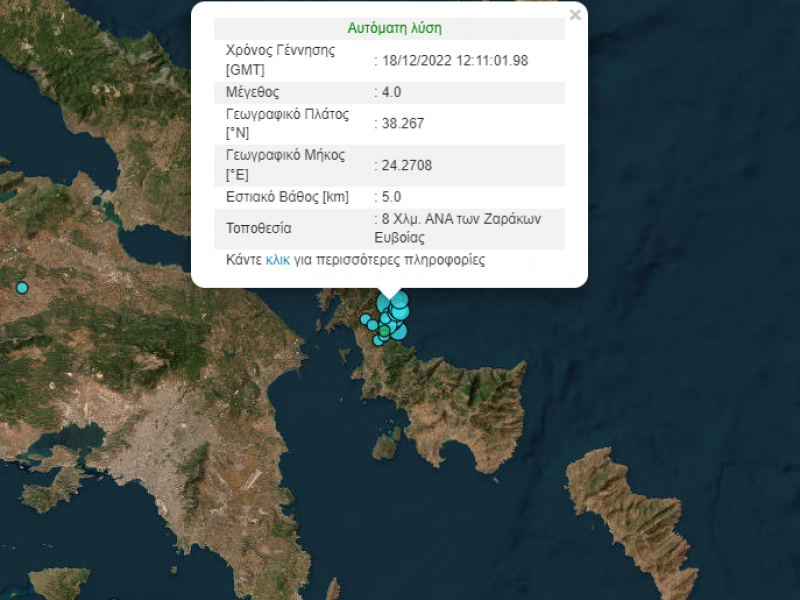This screenshot has width=800, height=600.
Task: Select the leftmost cyan marker in the cluster
Action: (365, 320)
